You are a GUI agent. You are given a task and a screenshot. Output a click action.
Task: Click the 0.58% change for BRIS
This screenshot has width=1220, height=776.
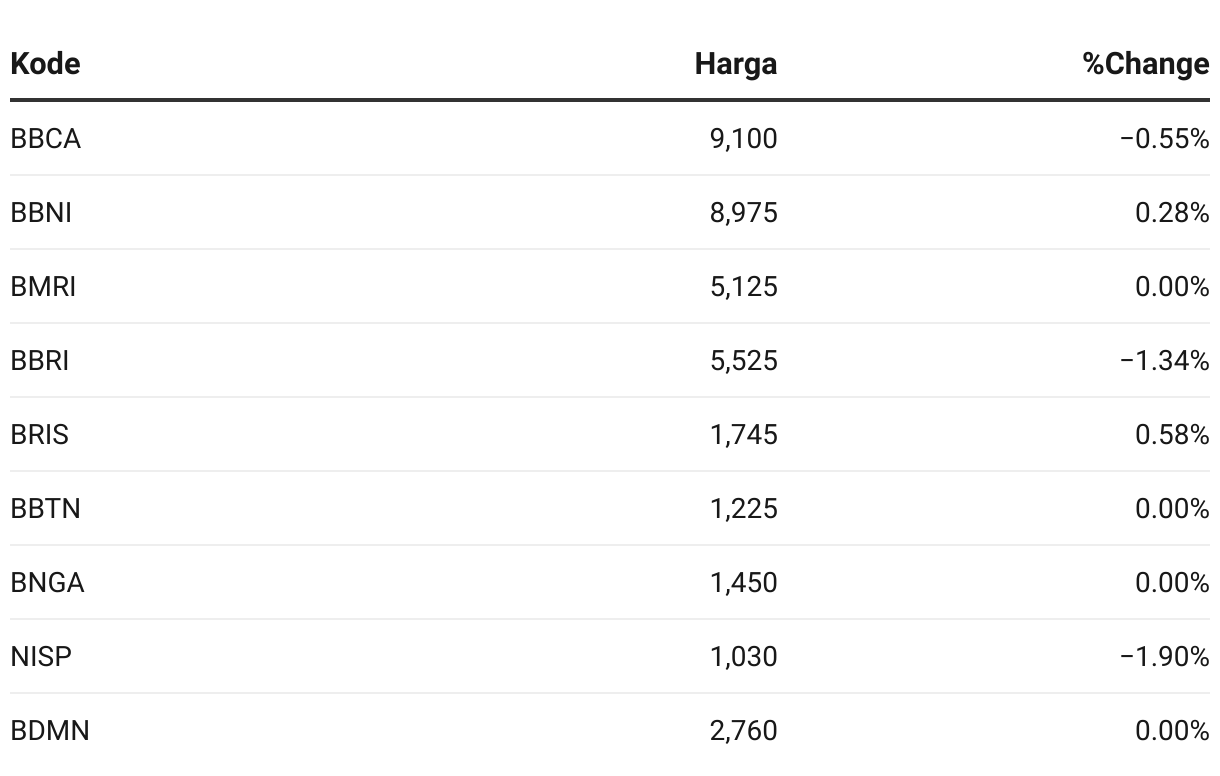pyautogui.click(x=1172, y=435)
